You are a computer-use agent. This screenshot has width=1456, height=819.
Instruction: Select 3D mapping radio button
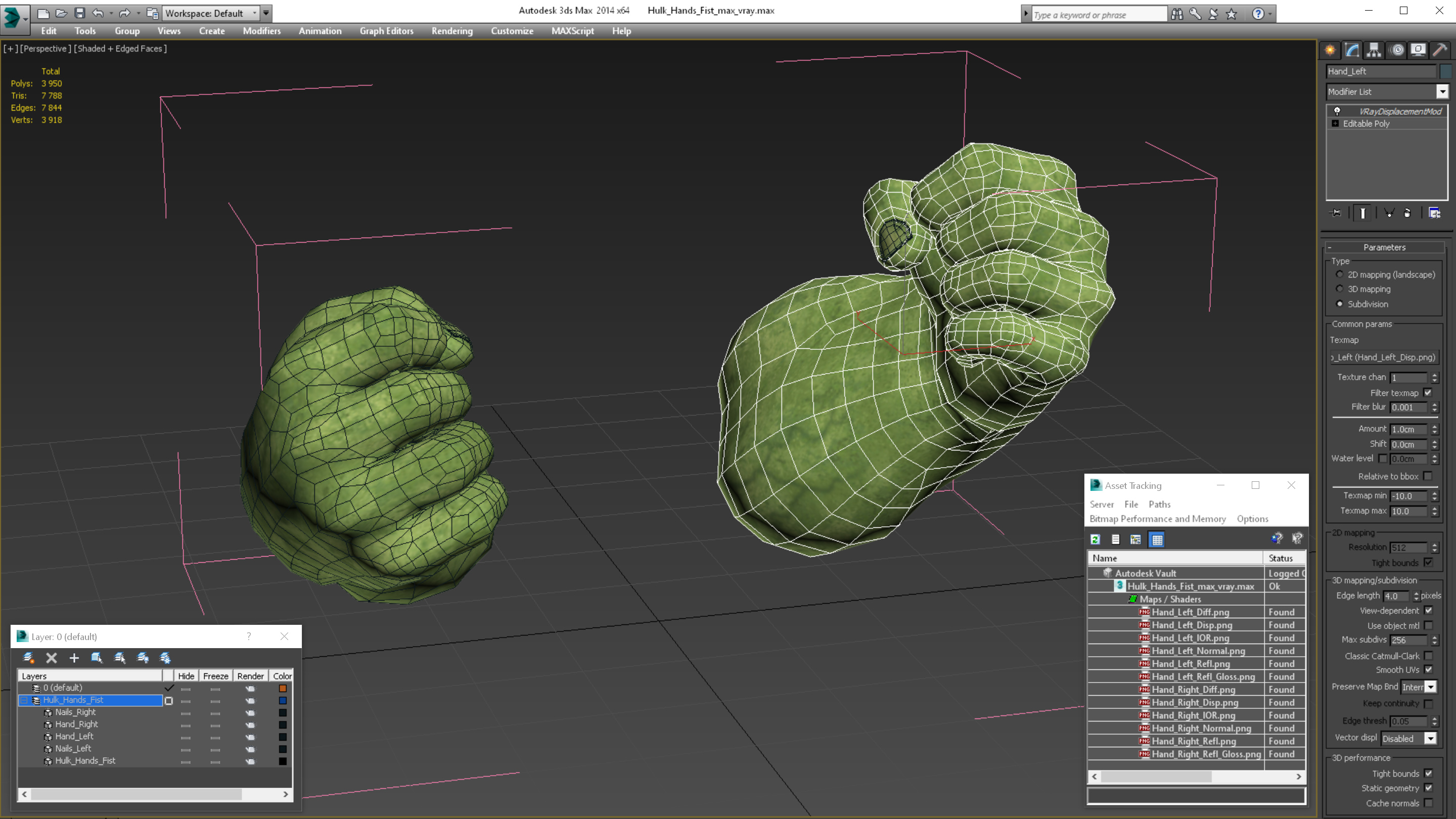tap(1340, 289)
